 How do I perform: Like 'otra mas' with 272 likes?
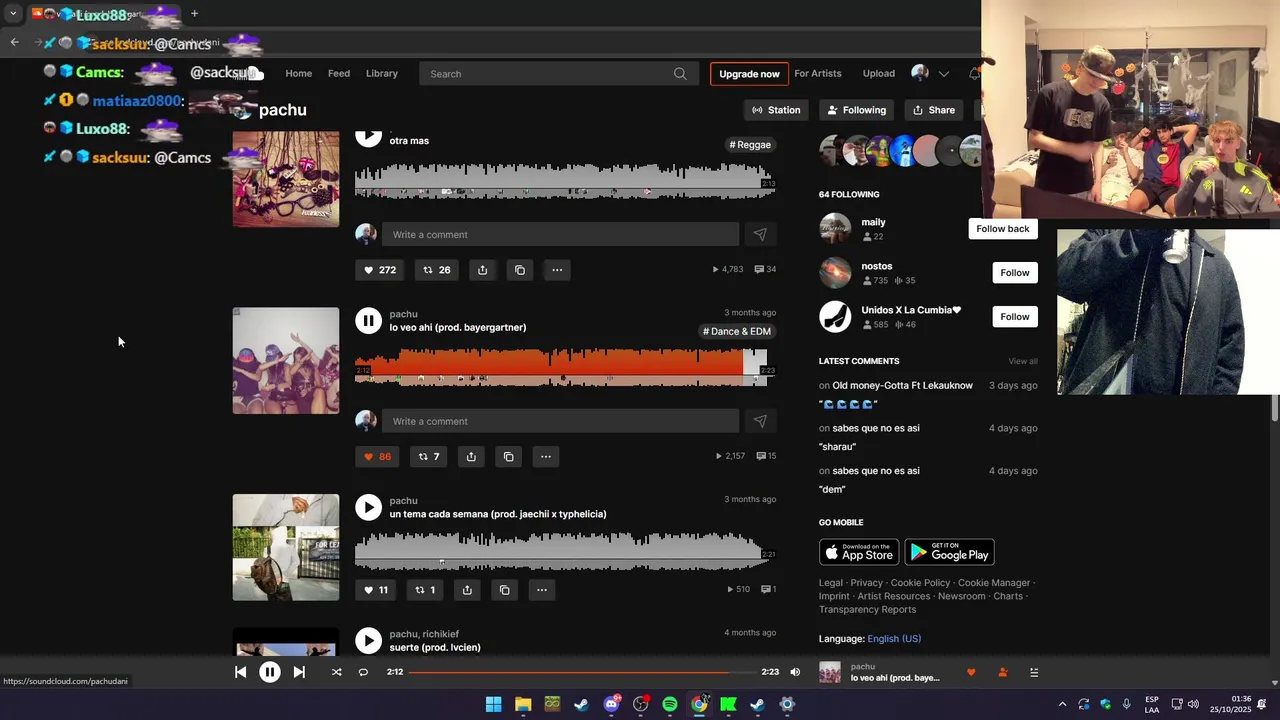pyautogui.click(x=380, y=270)
